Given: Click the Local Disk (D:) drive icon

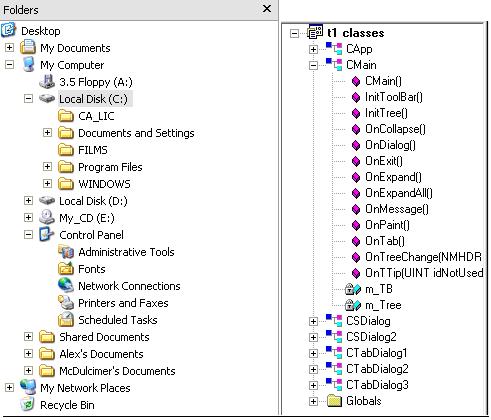Looking at the screenshot, I should [47, 200].
